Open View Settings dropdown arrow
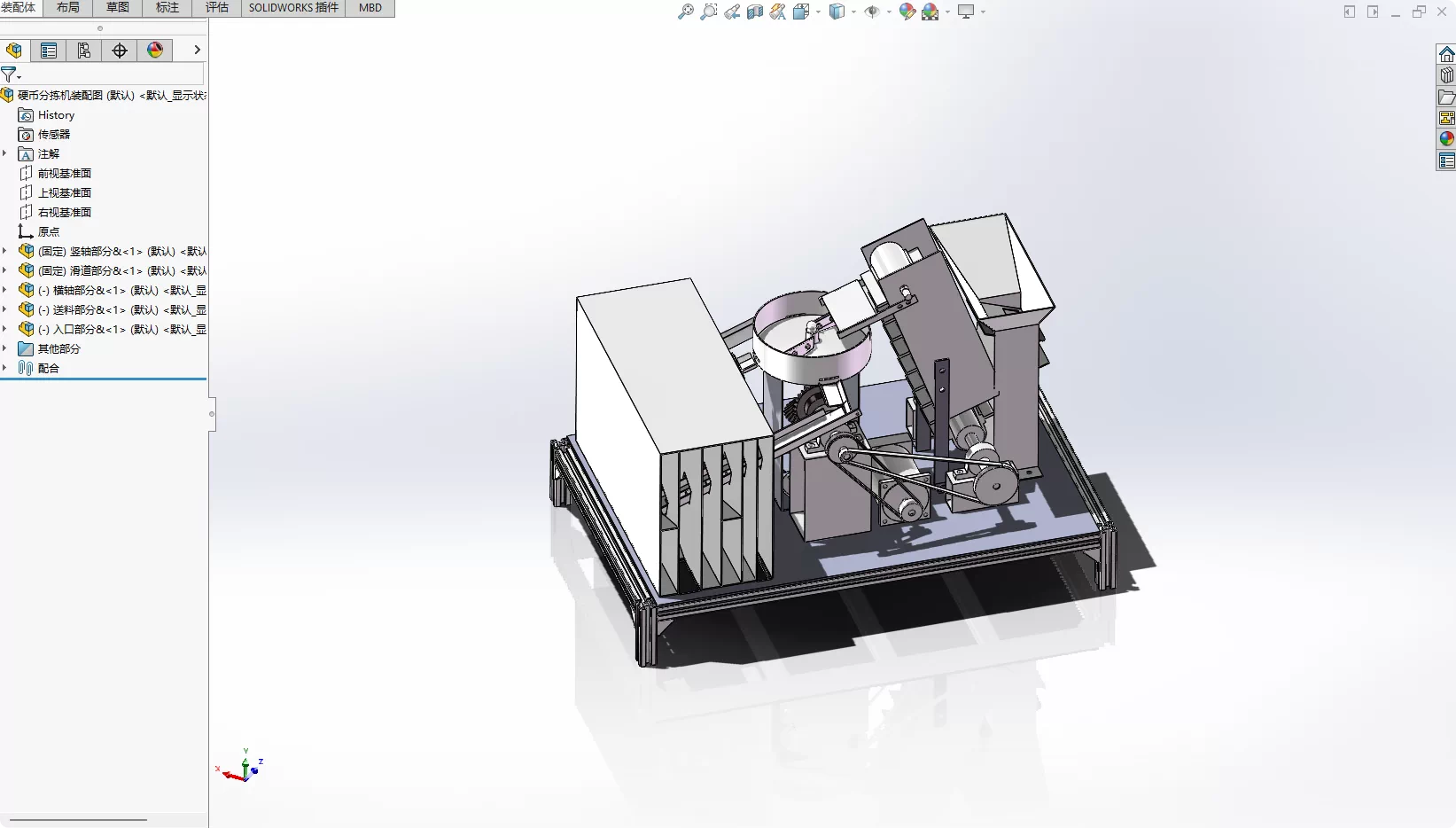Screen dimensions: 1456x828 (x=983, y=12)
